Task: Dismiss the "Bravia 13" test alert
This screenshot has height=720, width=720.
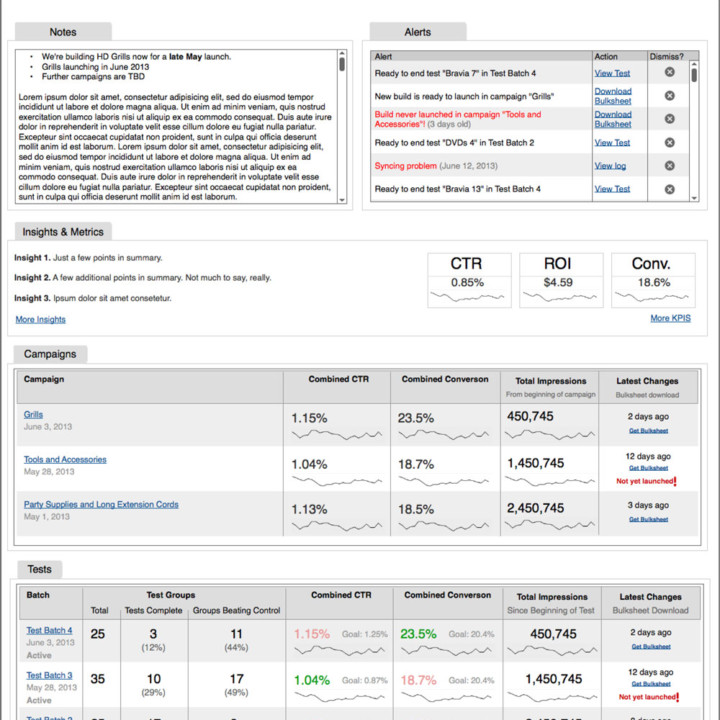Action: [669, 188]
